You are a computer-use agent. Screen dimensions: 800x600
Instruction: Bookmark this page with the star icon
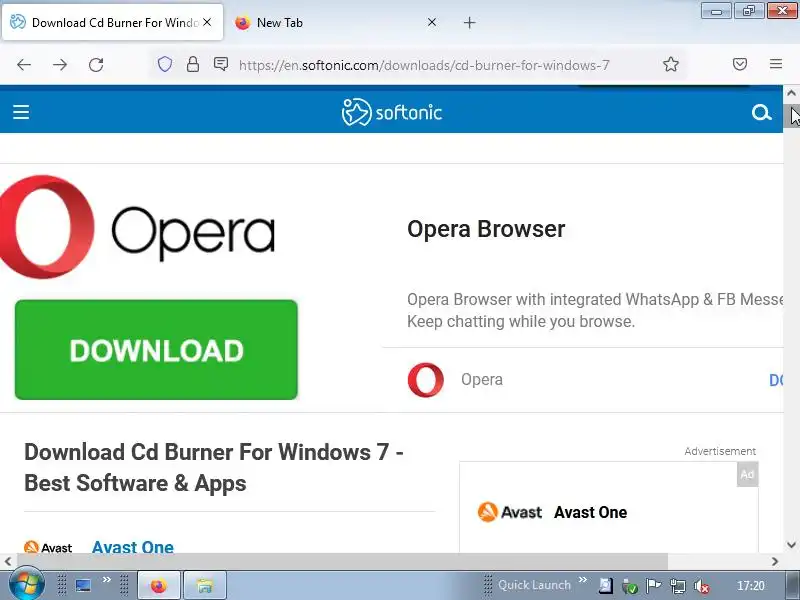tap(670, 64)
